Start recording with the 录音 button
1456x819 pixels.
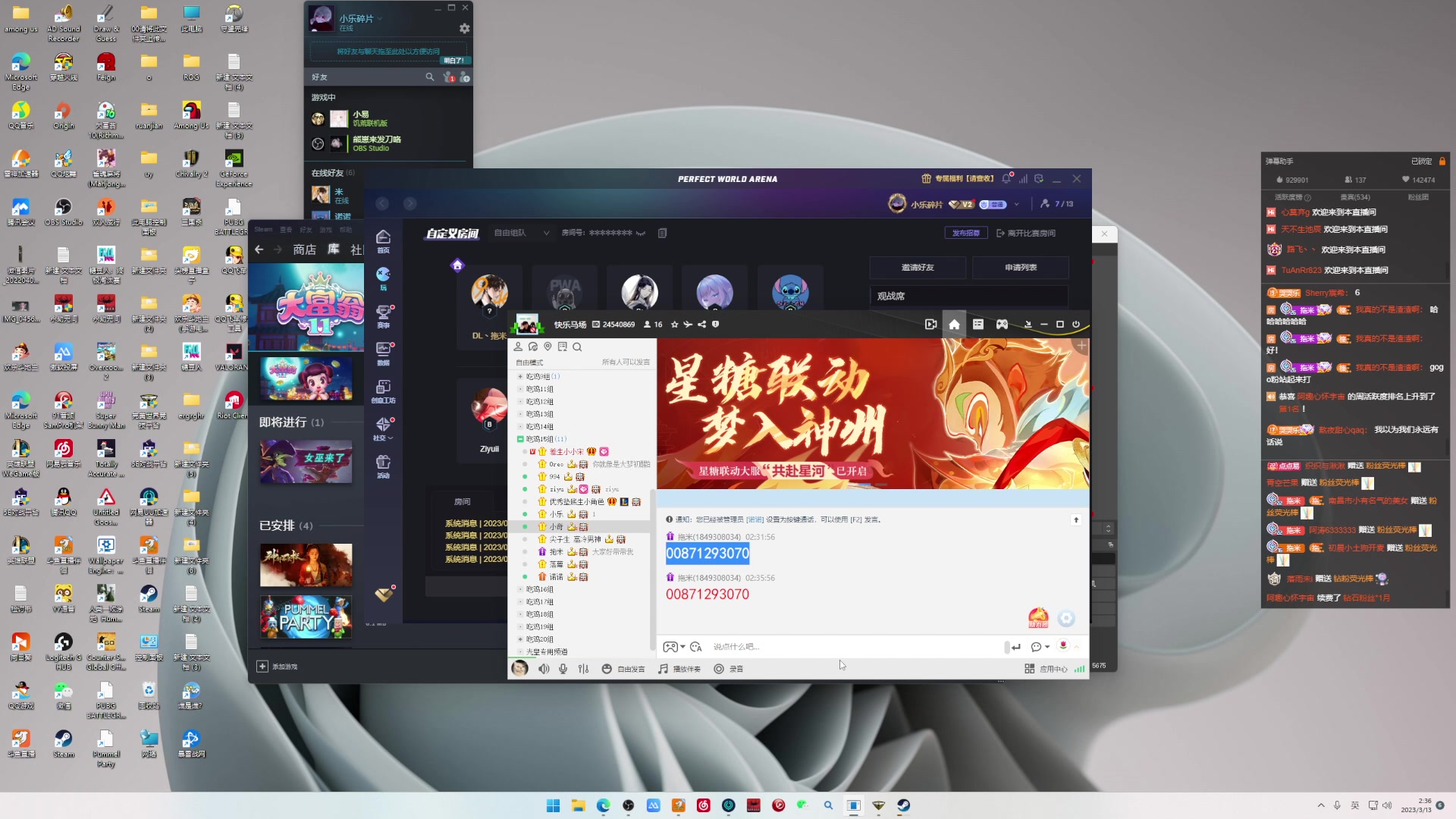729,669
